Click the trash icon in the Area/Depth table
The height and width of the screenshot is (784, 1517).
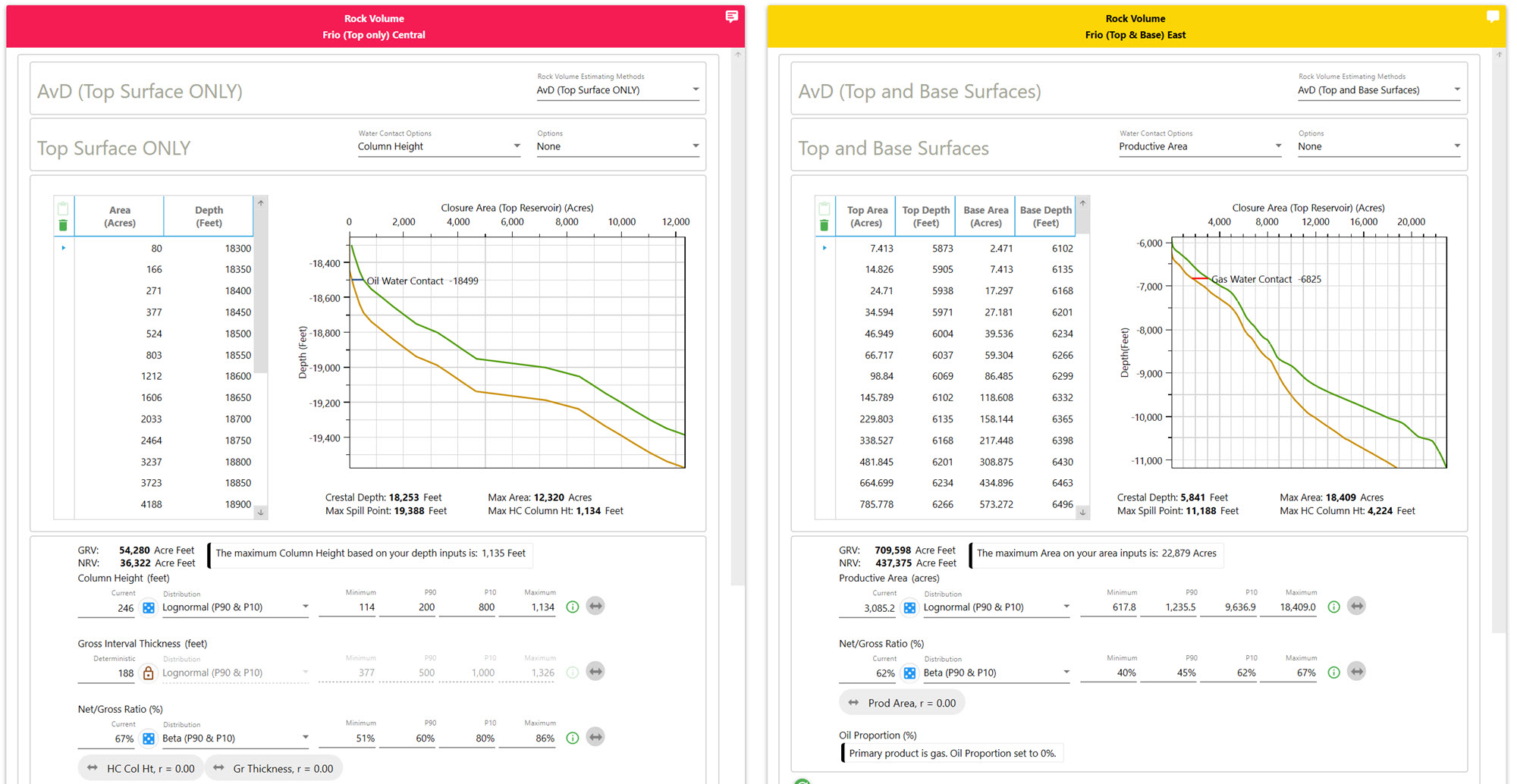click(63, 225)
